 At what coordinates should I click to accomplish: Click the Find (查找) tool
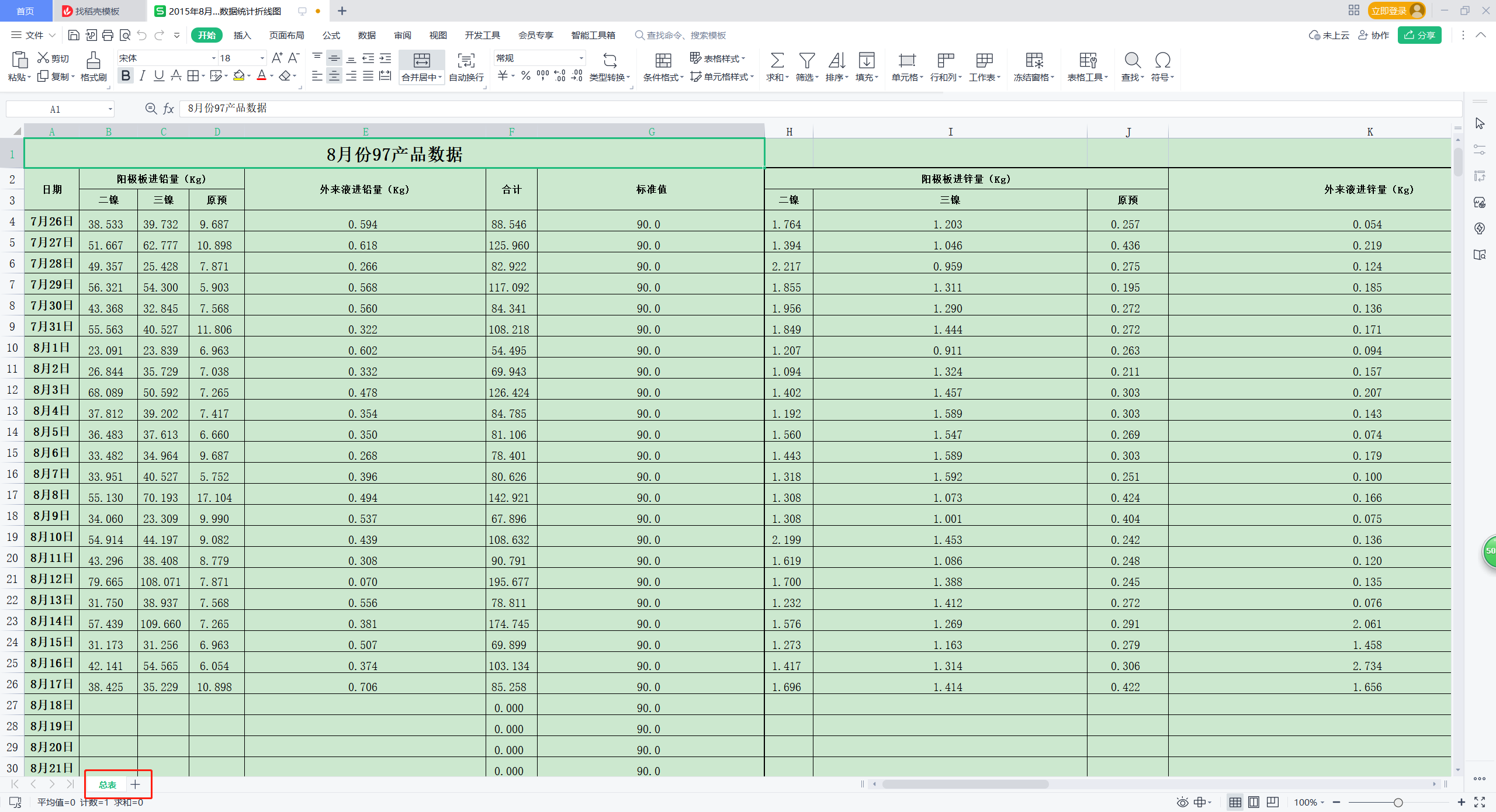[1132, 66]
